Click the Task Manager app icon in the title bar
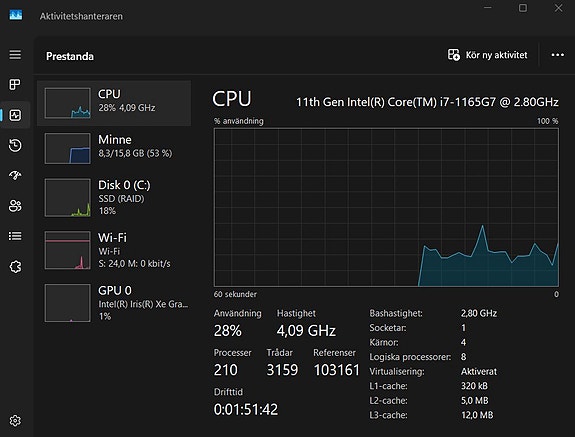This screenshot has width=575, height=437. [x=16, y=15]
